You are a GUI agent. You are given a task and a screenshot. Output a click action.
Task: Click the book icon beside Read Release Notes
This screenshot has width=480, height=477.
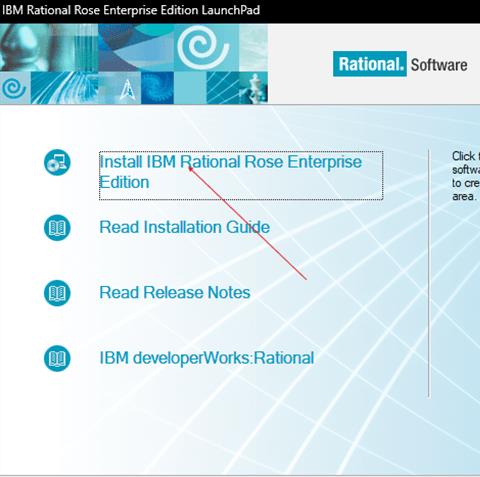click(x=57, y=293)
